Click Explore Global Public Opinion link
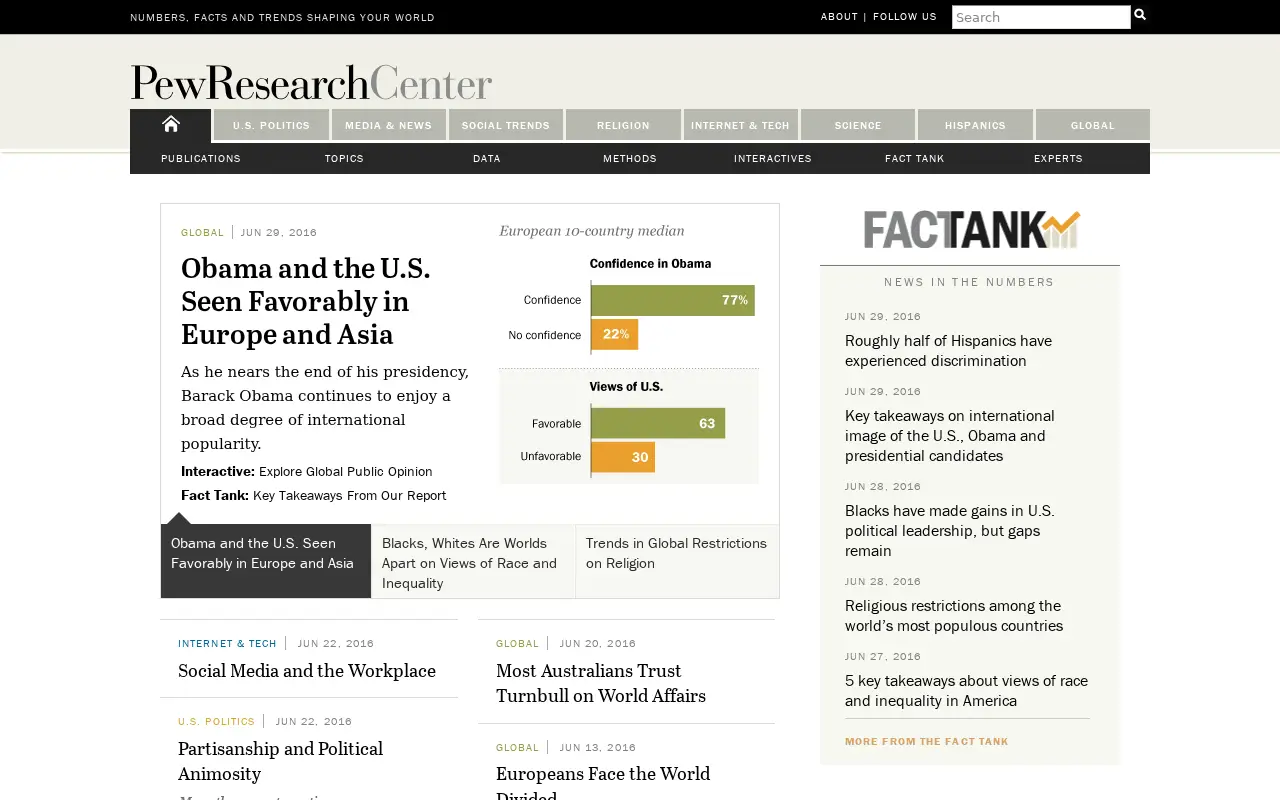This screenshot has width=1280, height=800. [x=346, y=471]
